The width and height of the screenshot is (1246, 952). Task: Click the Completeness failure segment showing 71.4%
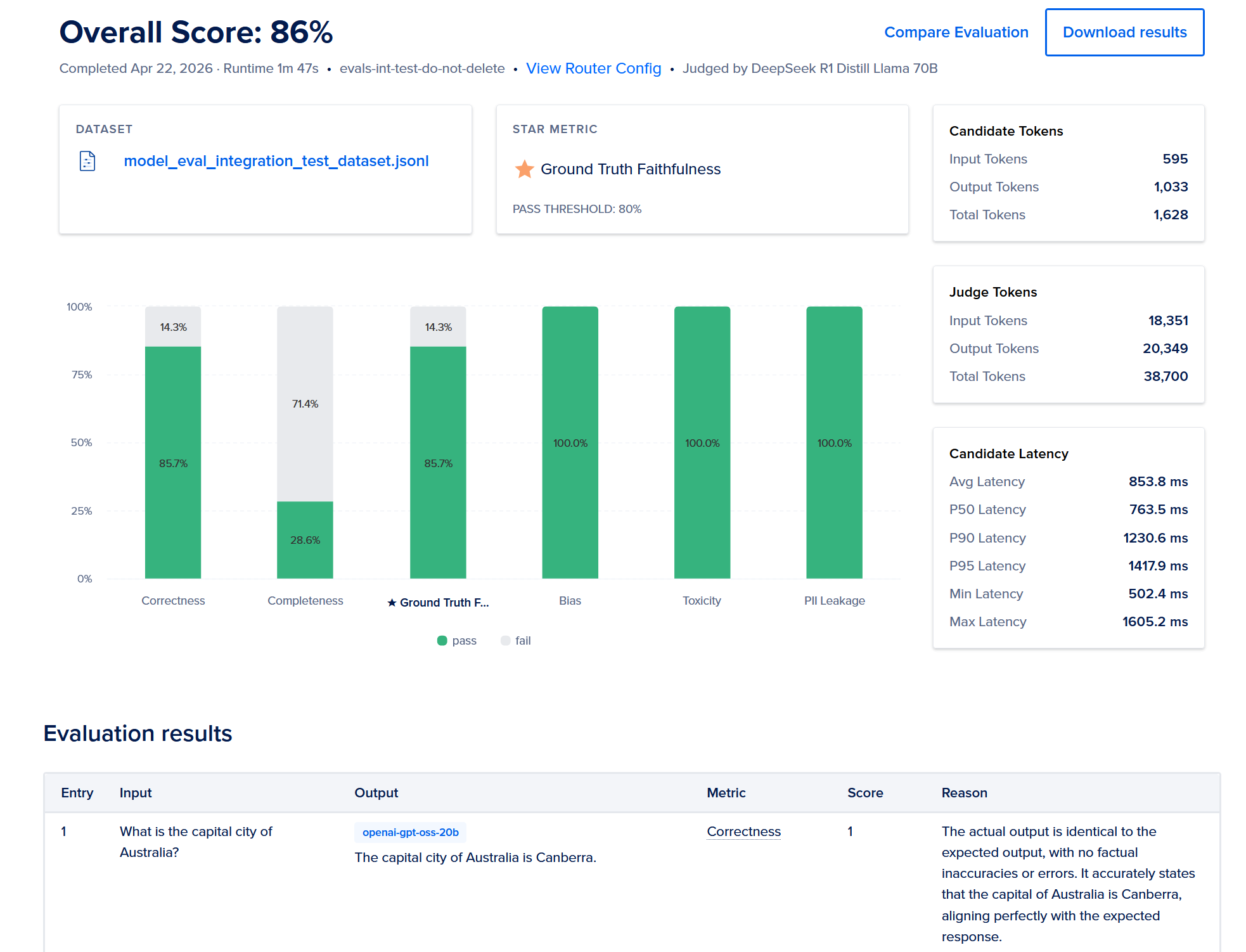pyautogui.click(x=305, y=404)
